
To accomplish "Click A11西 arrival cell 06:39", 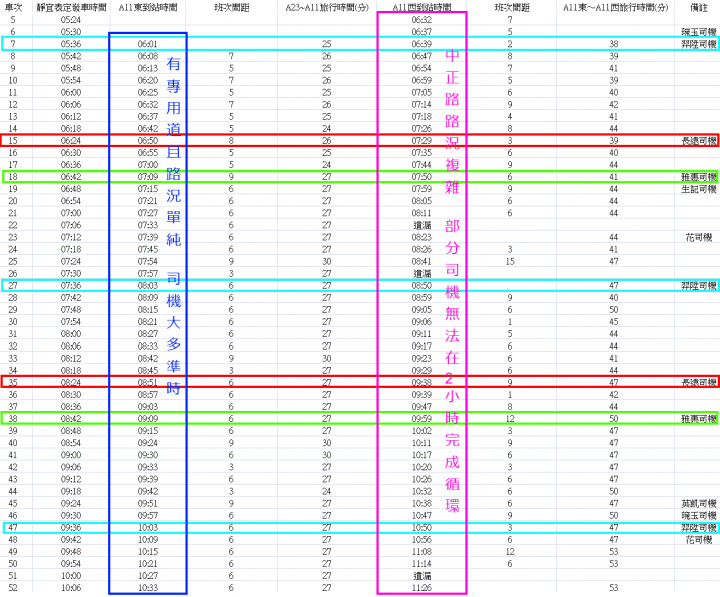I will [x=422, y=44].
